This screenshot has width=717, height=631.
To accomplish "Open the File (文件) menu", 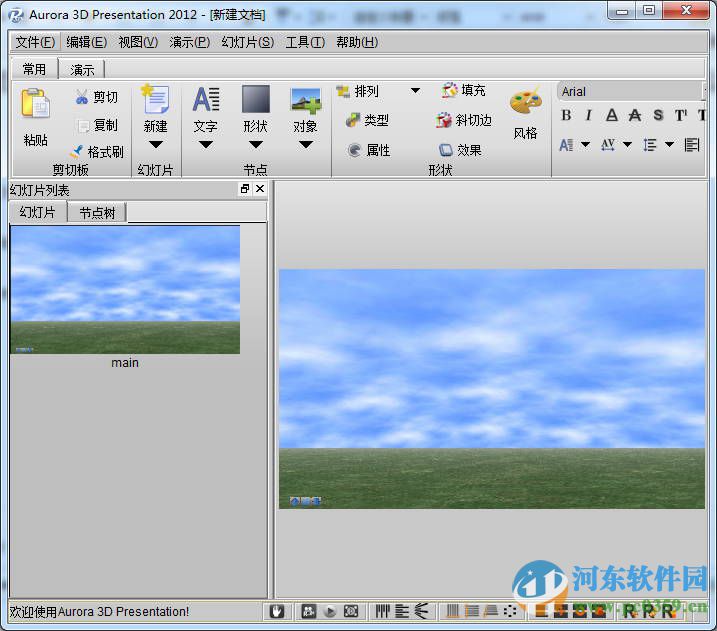I will (x=35, y=43).
